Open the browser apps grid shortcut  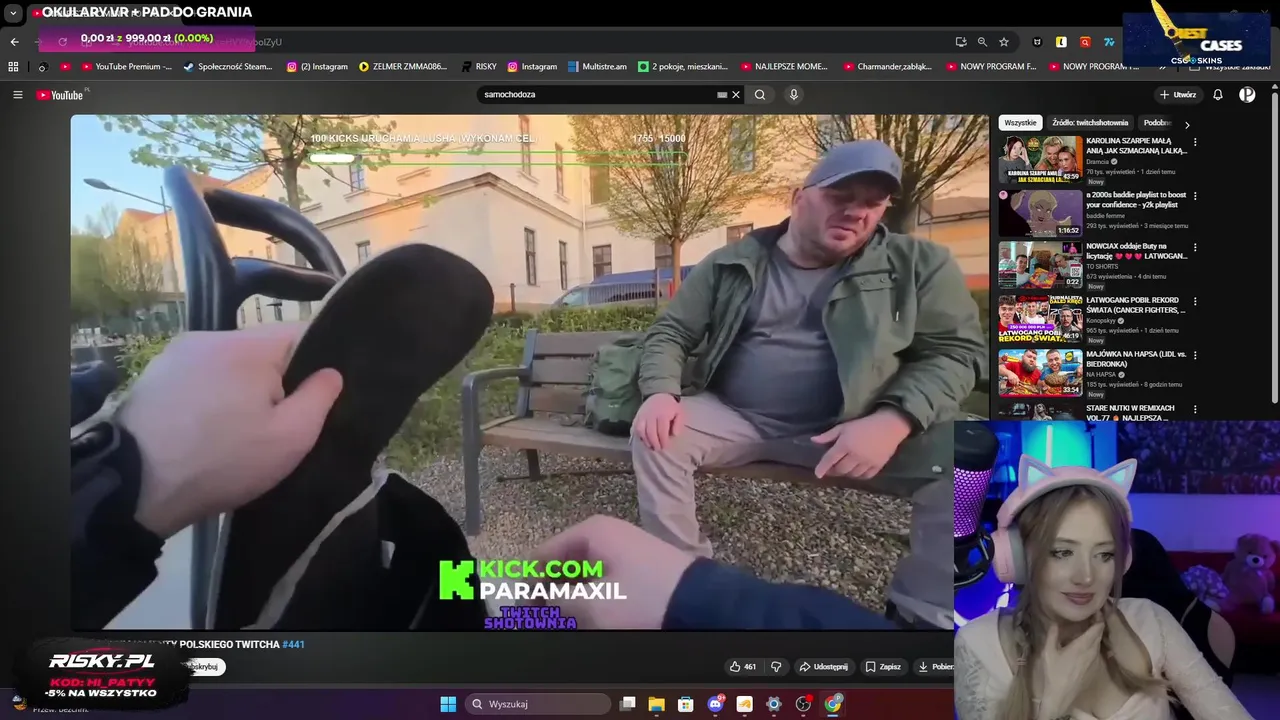point(13,67)
